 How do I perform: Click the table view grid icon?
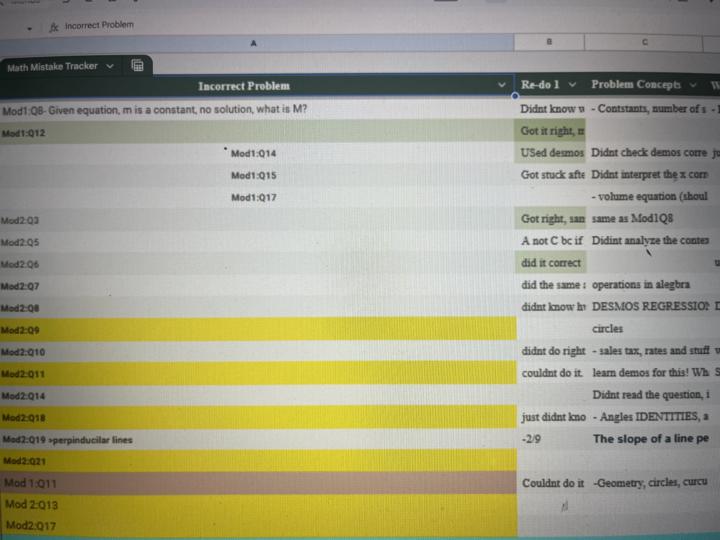coord(137,66)
